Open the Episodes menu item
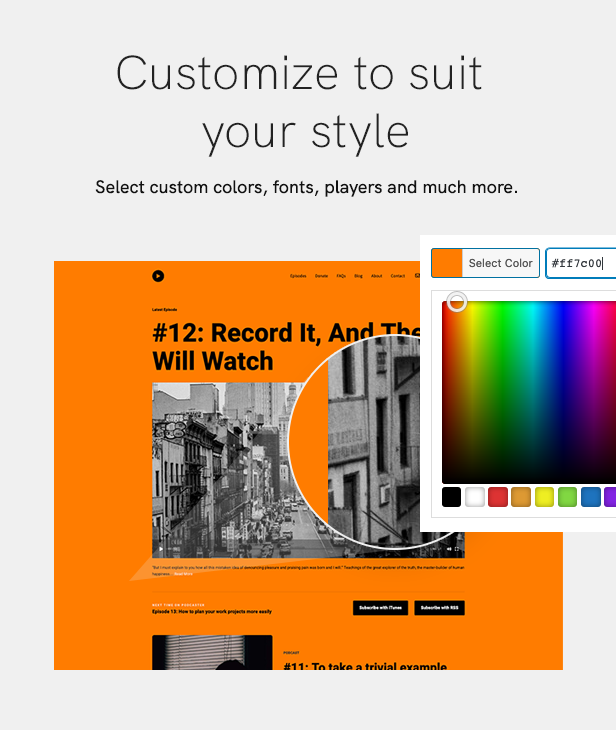Screen dimensions: 616x730 pyautogui.click(x=298, y=276)
